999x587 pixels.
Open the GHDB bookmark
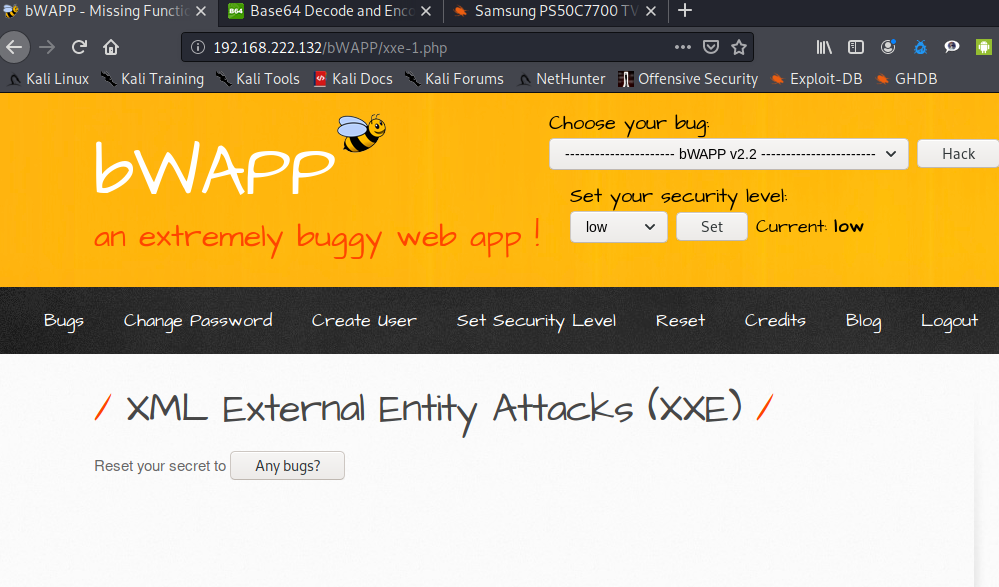tap(906, 79)
